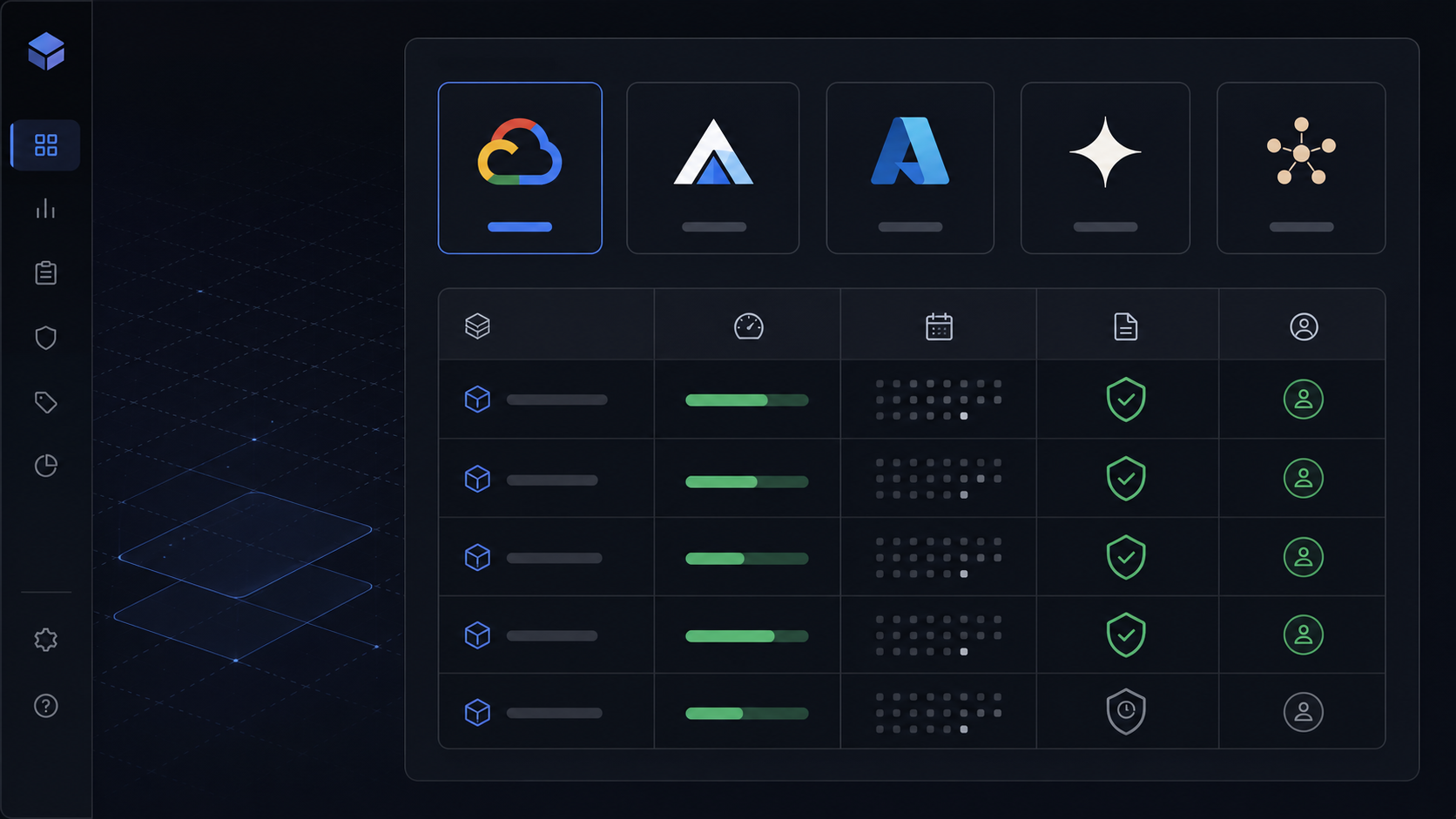This screenshot has width=1456, height=819.
Task: Click the user column header icon
Action: coord(1304,326)
